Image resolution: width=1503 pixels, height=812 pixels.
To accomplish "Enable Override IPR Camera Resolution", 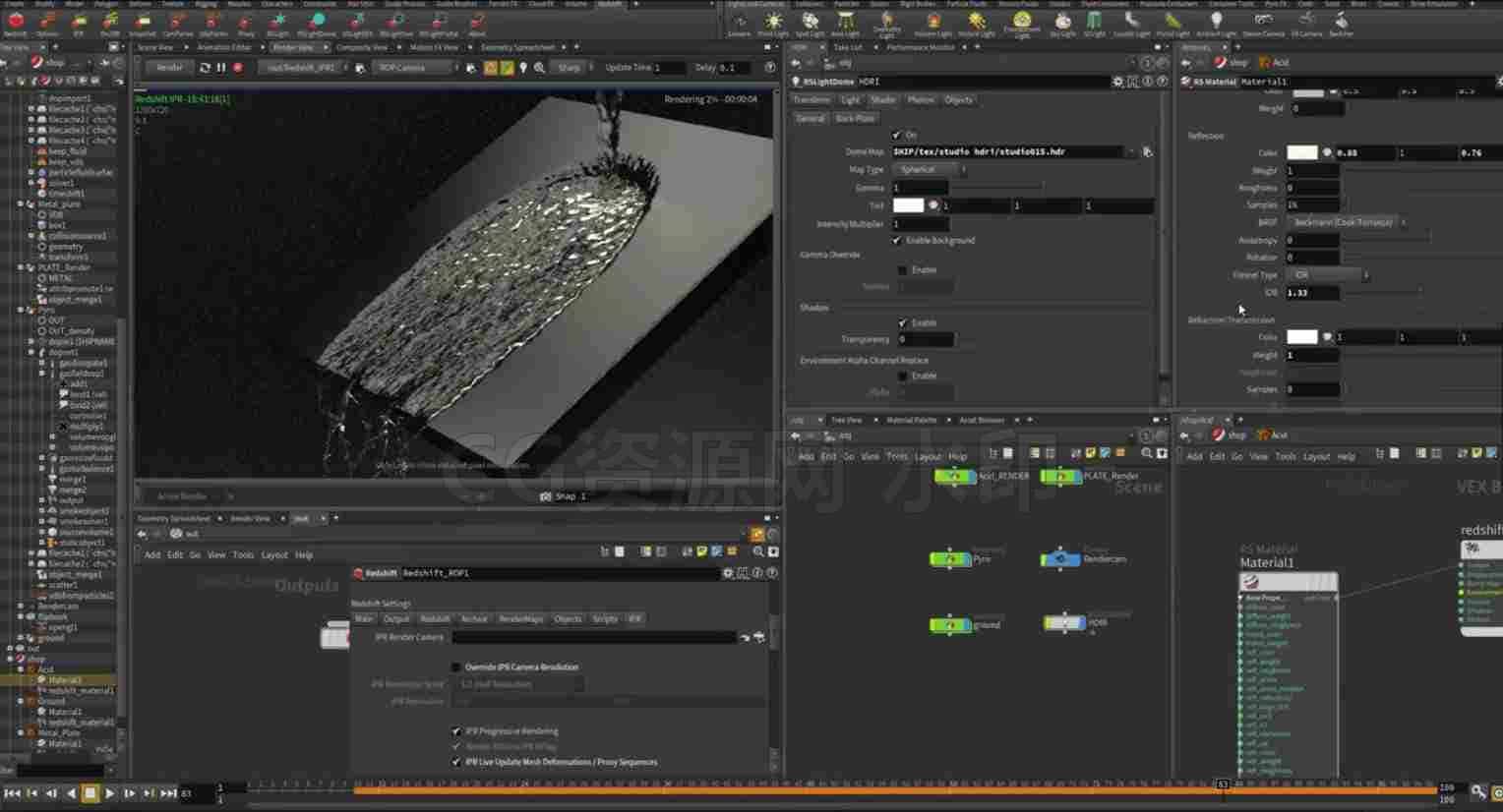I will tap(455, 667).
